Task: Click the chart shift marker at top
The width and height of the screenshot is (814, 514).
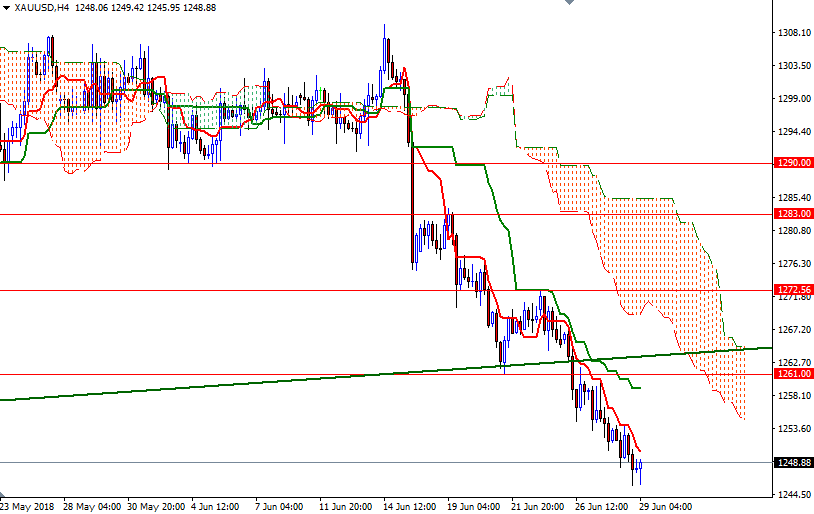Action: coord(569,2)
